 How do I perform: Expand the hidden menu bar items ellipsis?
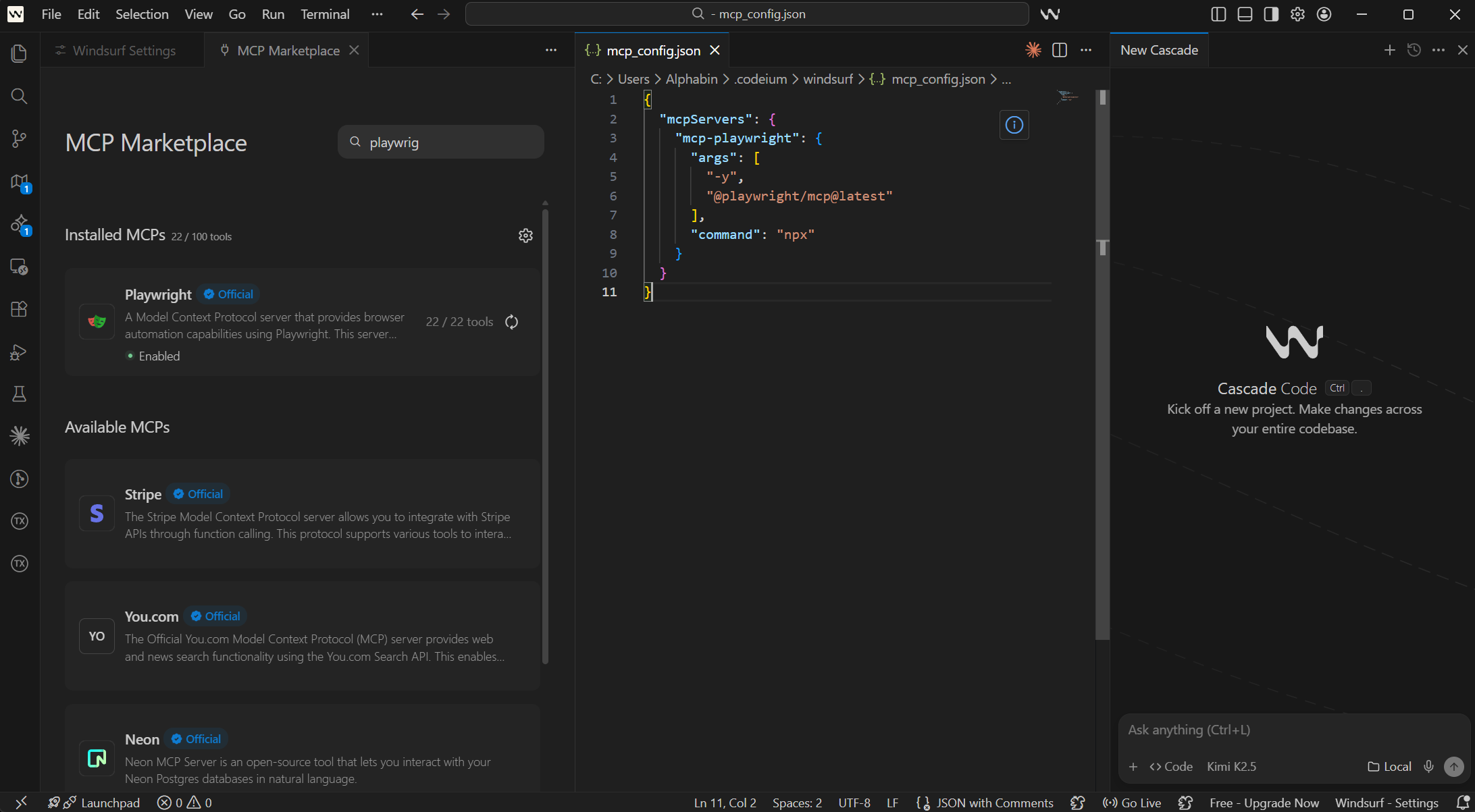coord(377,14)
